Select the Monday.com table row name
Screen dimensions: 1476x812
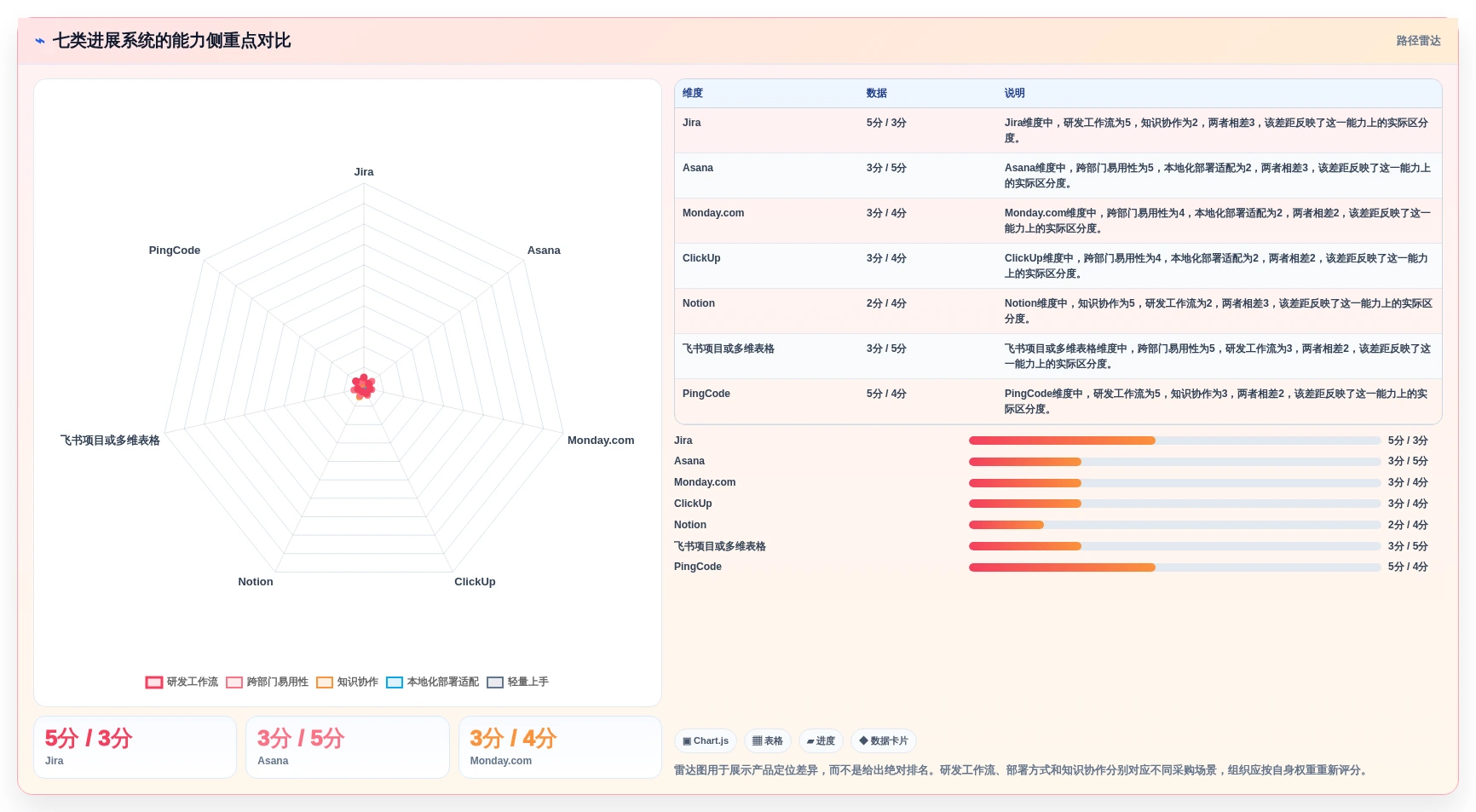(x=713, y=213)
